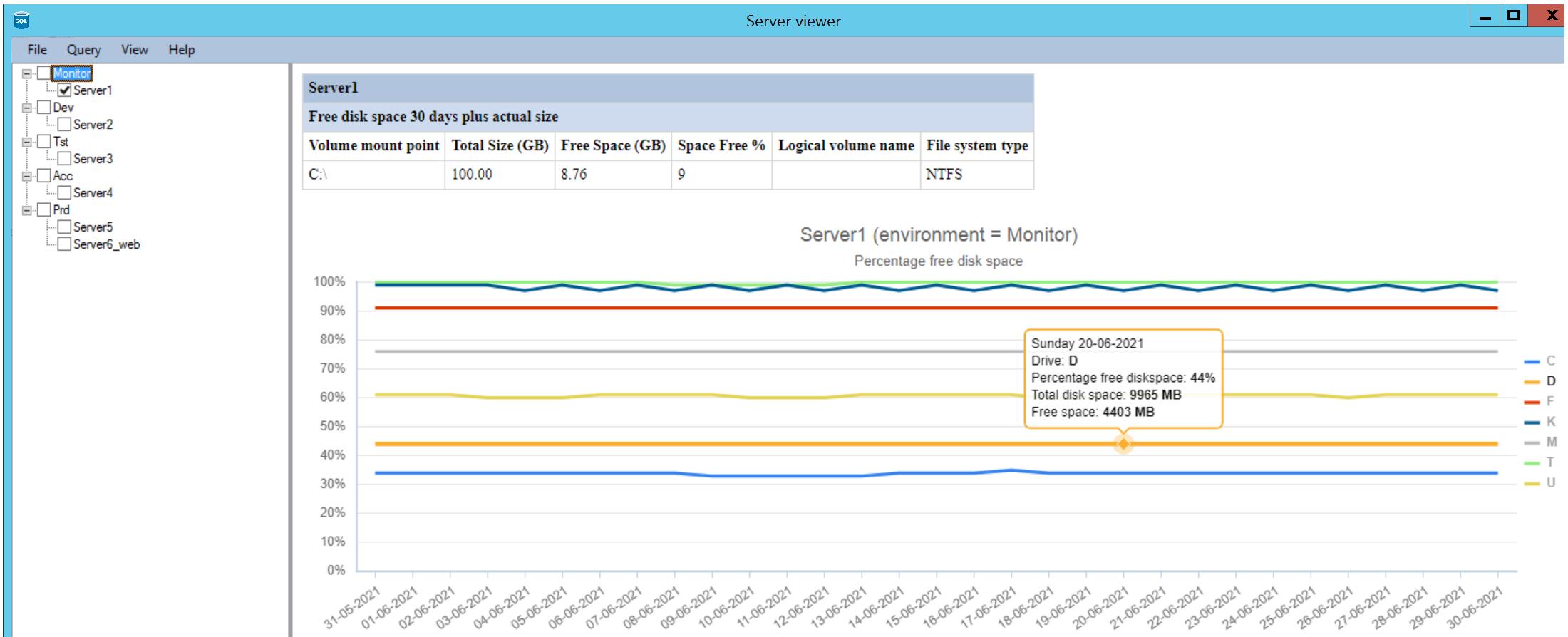Select the Server4 tree item label
The height and width of the screenshot is (637, 1568).
93,193
